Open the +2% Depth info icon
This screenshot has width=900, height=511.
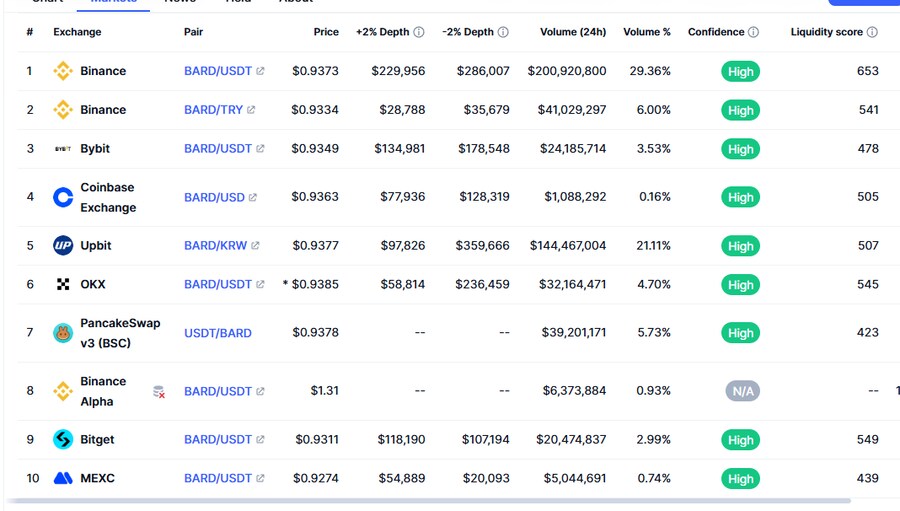419,32
